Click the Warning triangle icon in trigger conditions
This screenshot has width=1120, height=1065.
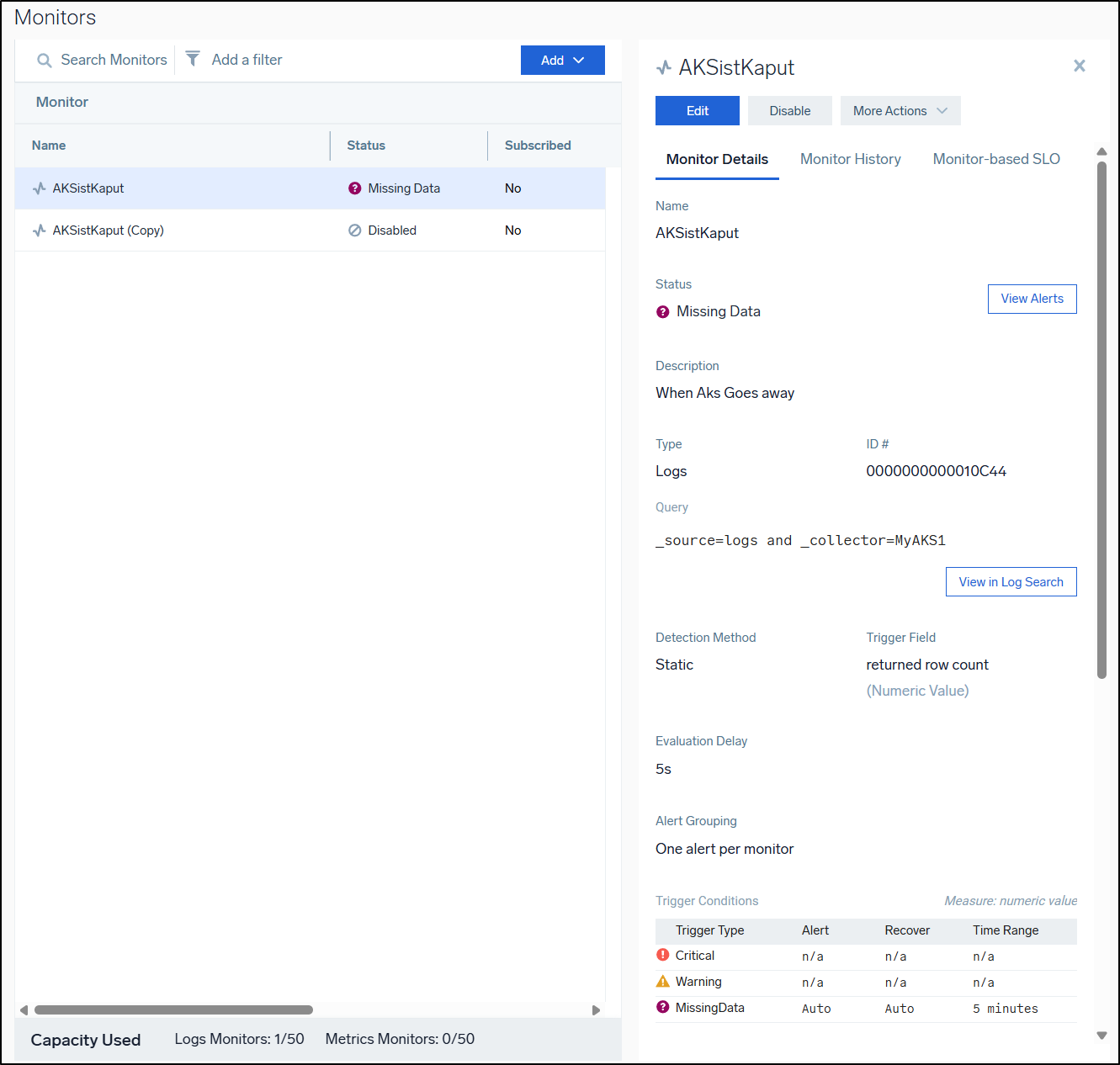pos(663,981)
